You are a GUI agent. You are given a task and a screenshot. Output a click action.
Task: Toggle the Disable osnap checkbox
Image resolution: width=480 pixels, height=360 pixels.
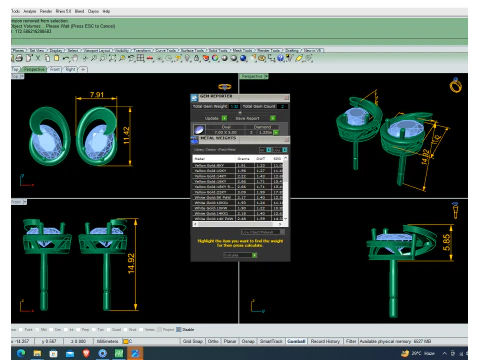click(179, 329)
